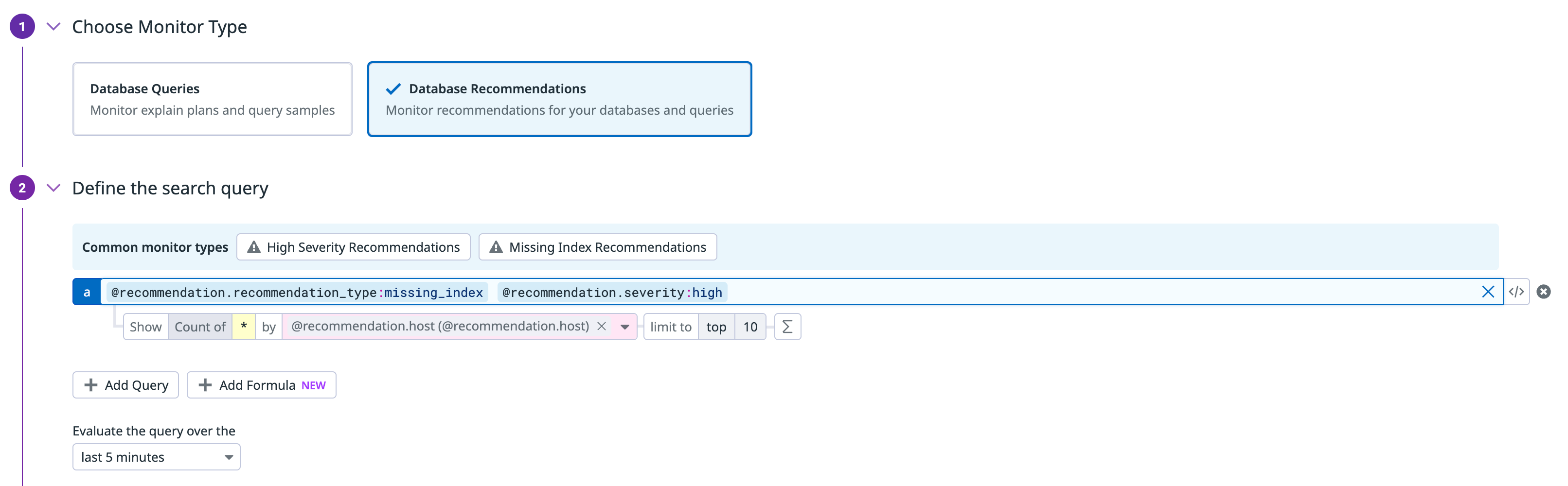The height and width of the screenshot is (486, 1568).
Task: Select the Database Queries monitor type
Action: point(212,99)
